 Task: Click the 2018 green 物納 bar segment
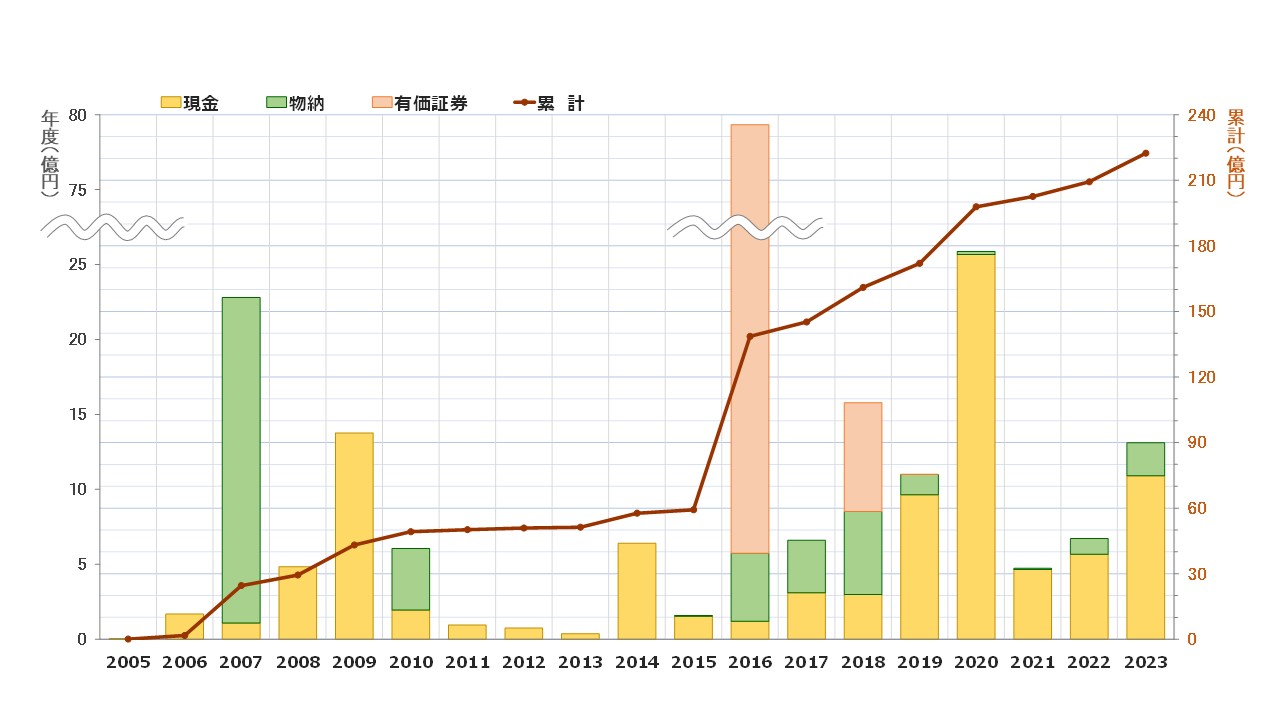click(x=863, y=553)
